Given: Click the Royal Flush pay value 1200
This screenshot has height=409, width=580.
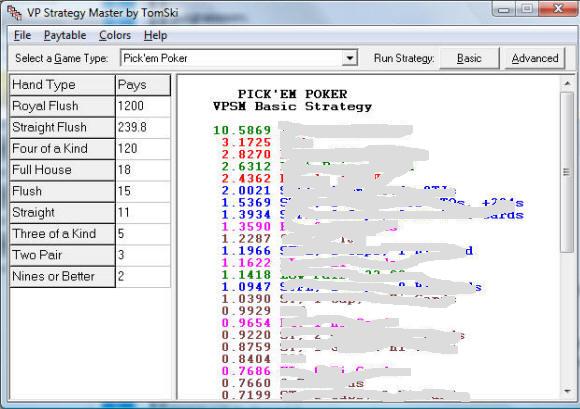Looking at the screenshot, I should coord(143,106).
